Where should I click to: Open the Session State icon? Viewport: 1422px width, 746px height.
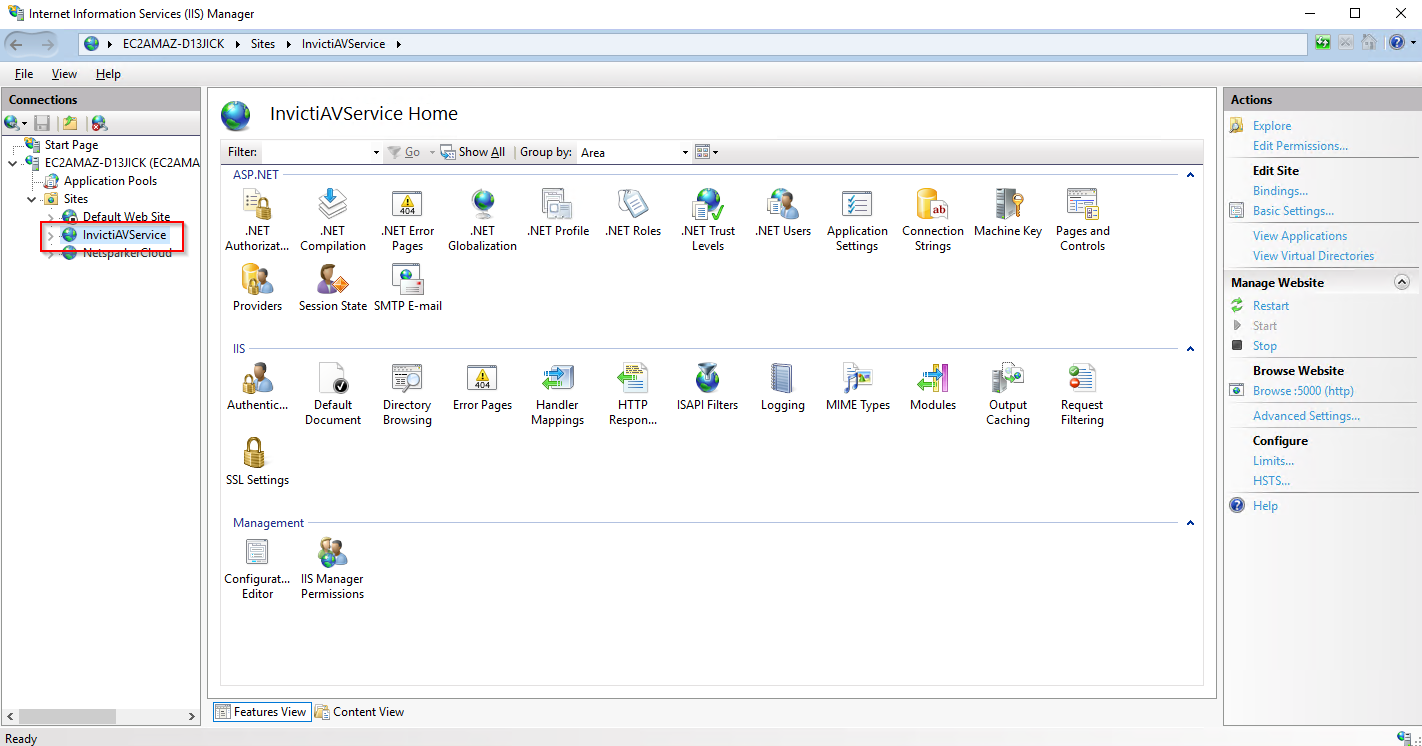[x=332, y=288]
